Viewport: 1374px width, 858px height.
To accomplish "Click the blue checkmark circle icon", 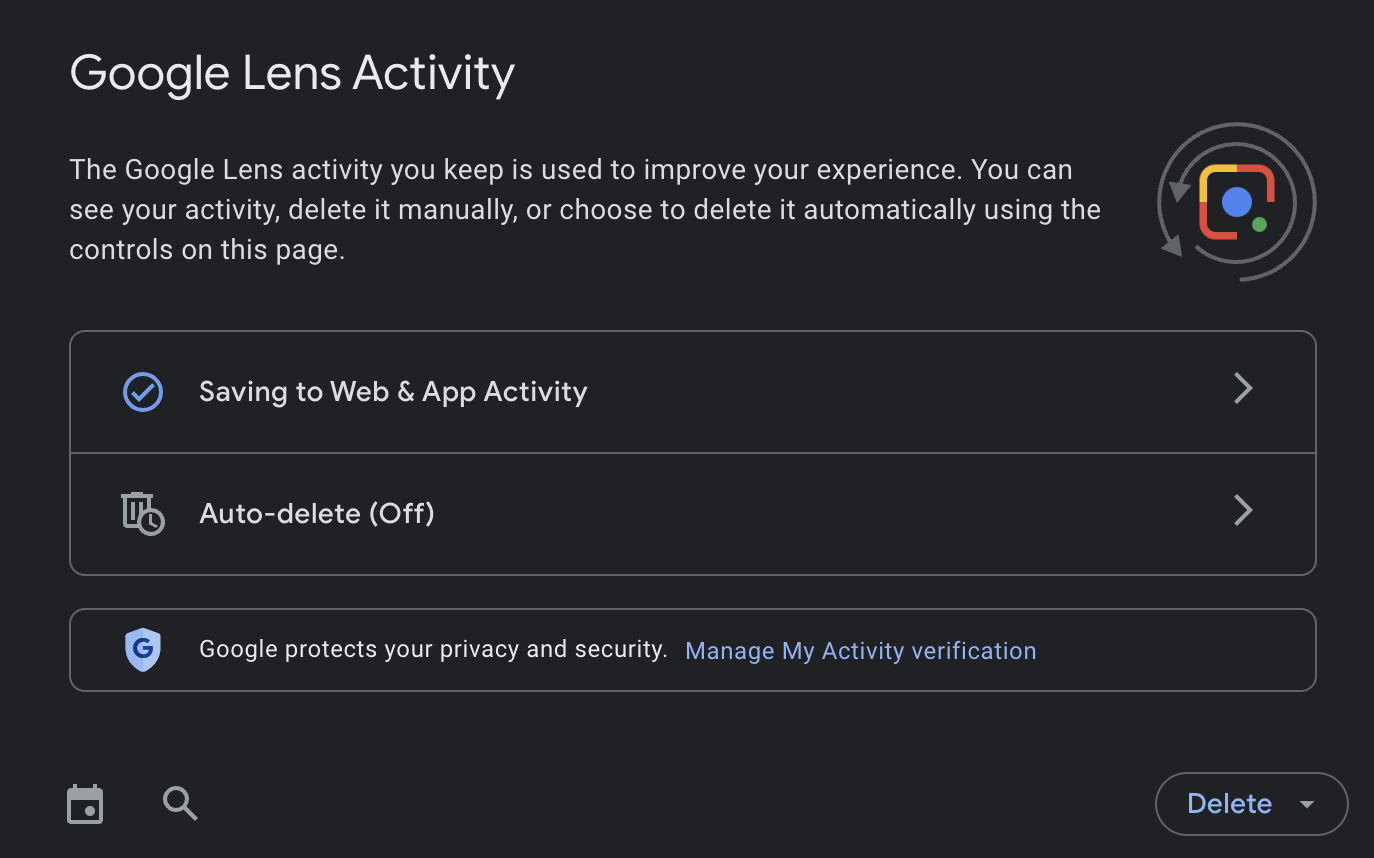I will (143, 392).
